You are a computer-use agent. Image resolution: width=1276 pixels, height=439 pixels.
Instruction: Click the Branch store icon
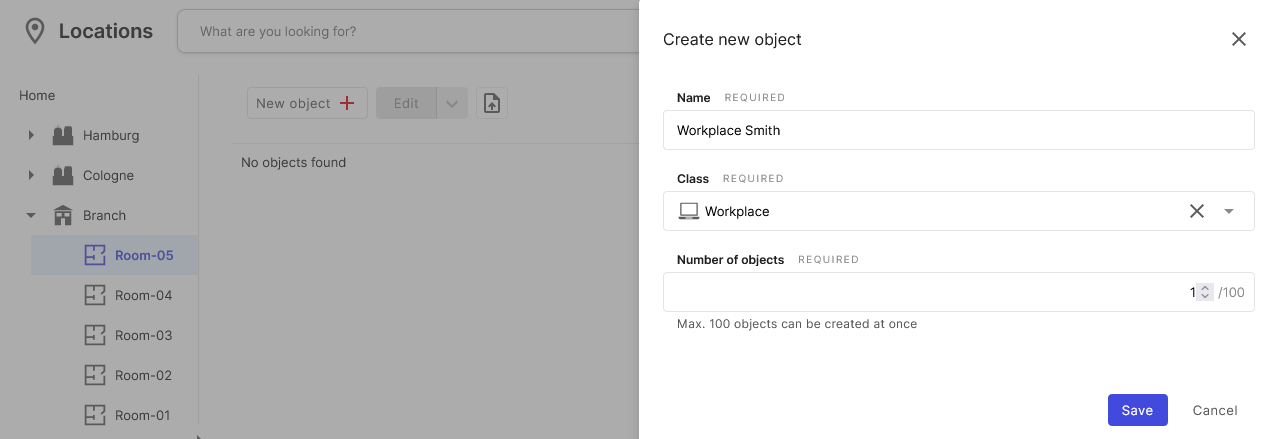click(63, 215)
